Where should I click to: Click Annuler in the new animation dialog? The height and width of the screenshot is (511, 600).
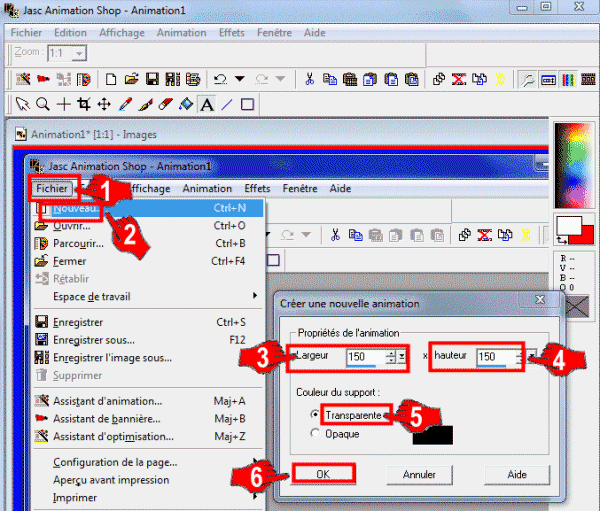pos(419,475)
